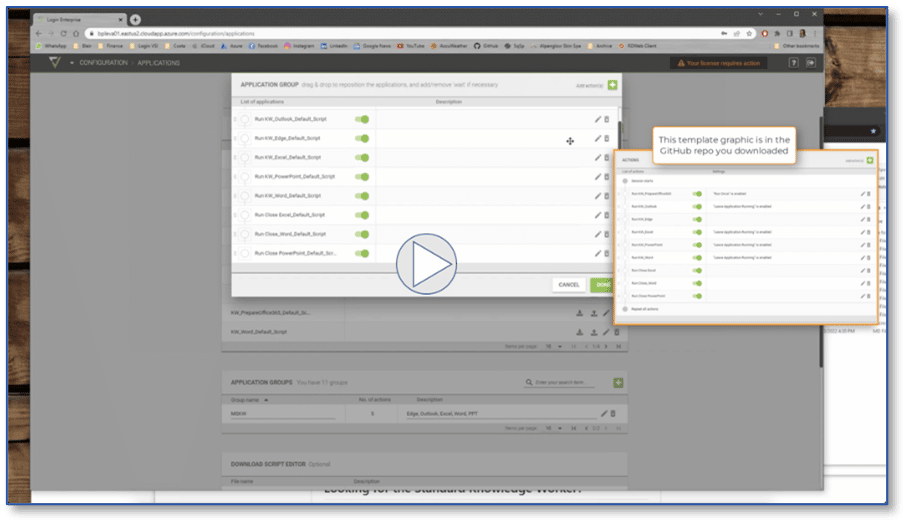Add a new application group with green plus
The image size is (907, 524).
point(618,382)
